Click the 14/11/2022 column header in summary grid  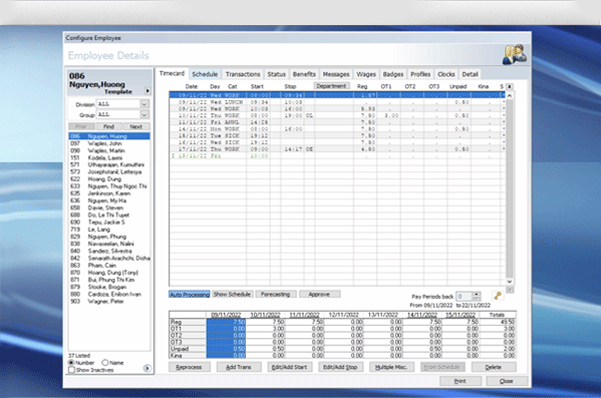421,315
